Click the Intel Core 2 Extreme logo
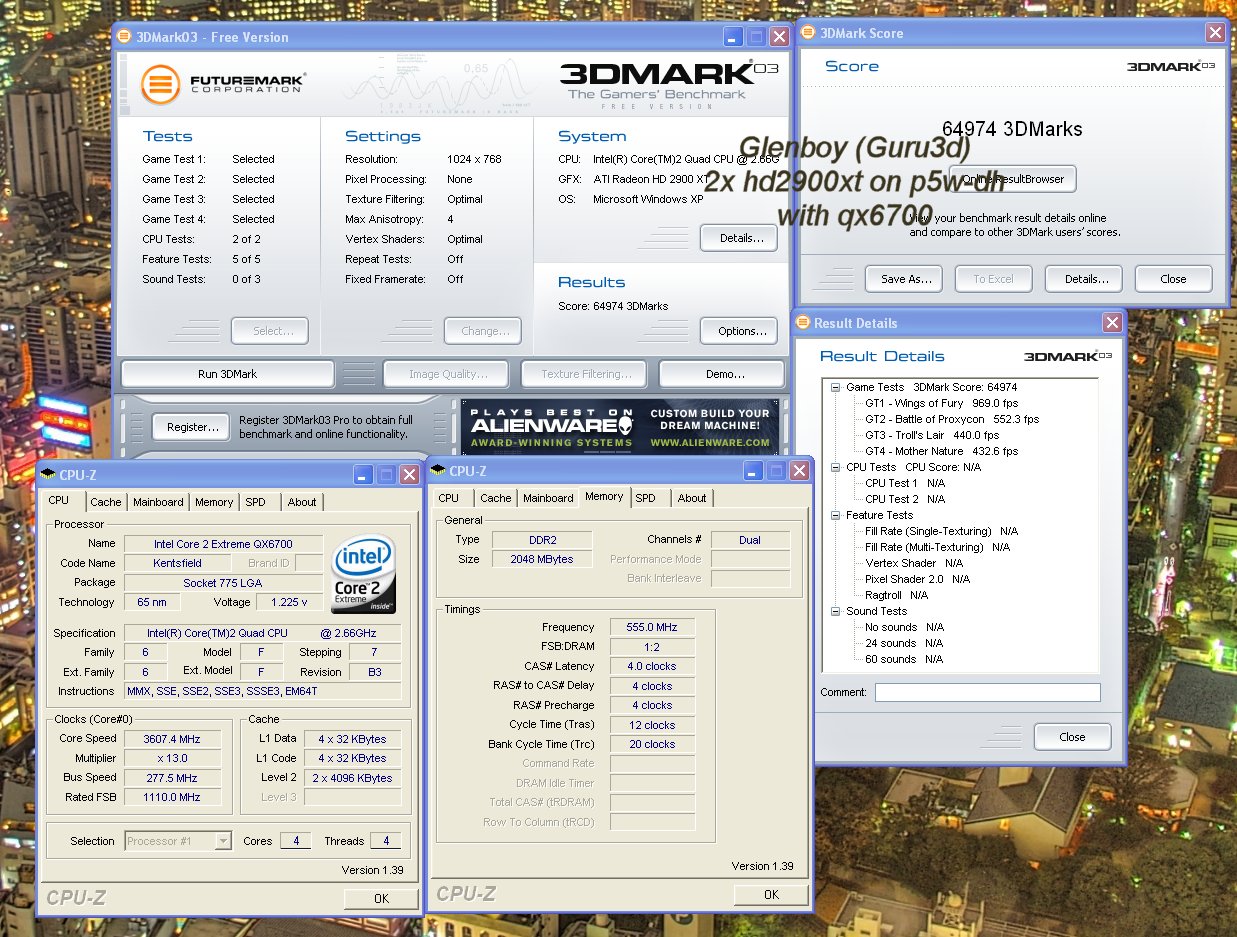Screen dimensions: 1237x937 (x=364, y=574)
